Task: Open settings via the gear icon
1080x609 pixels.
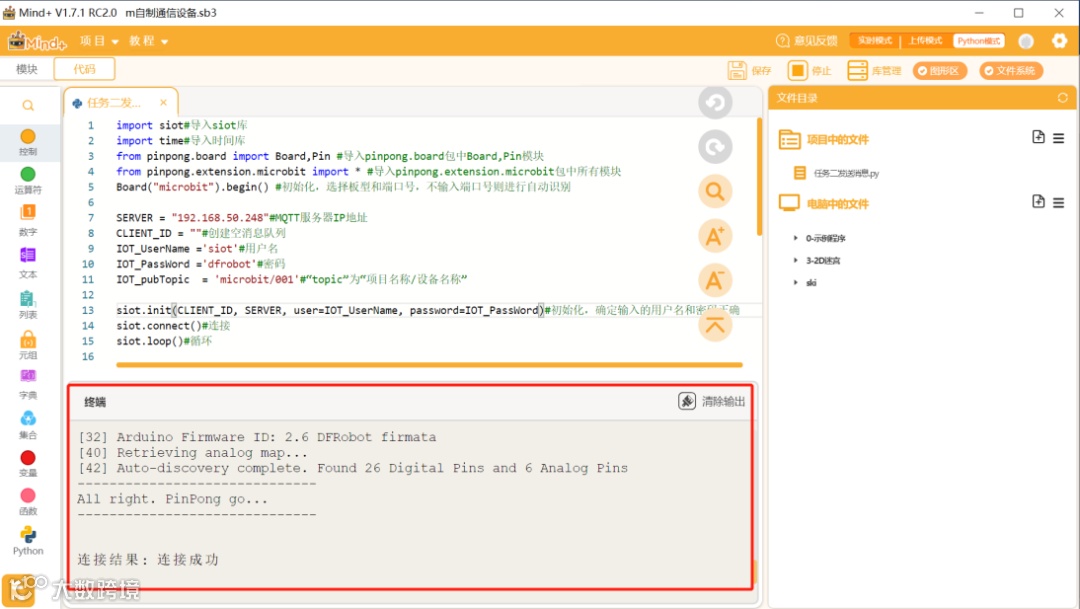Action: pos(1059,41)
